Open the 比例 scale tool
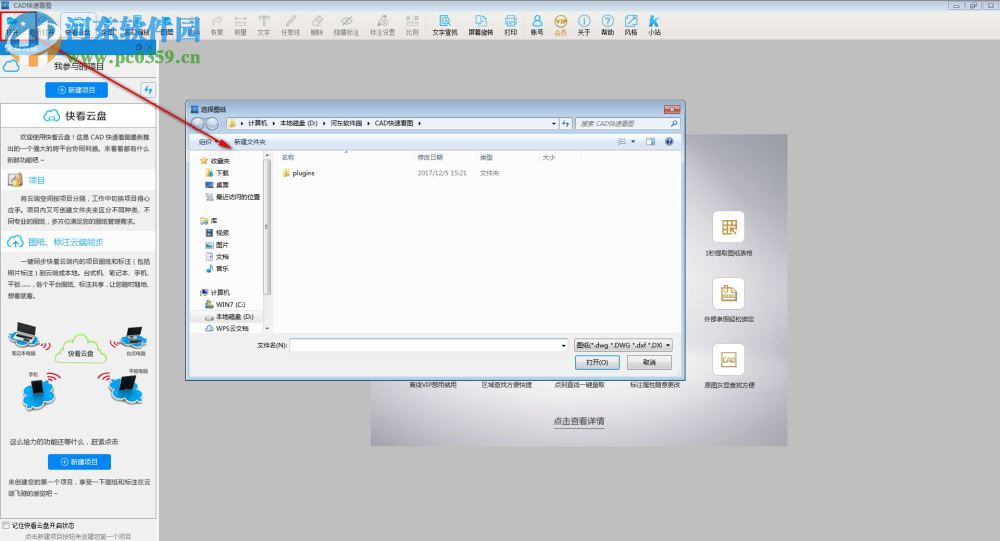The height and width of the screenshot is (541, 1000). (x=413, y=26)
